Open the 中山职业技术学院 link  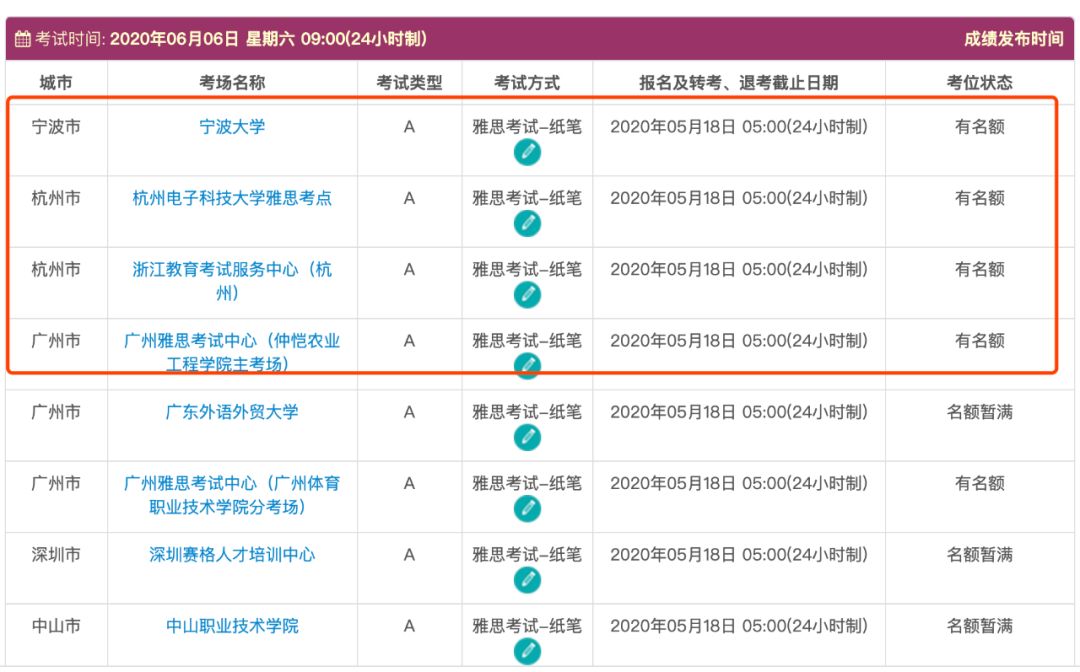[232, 626]
